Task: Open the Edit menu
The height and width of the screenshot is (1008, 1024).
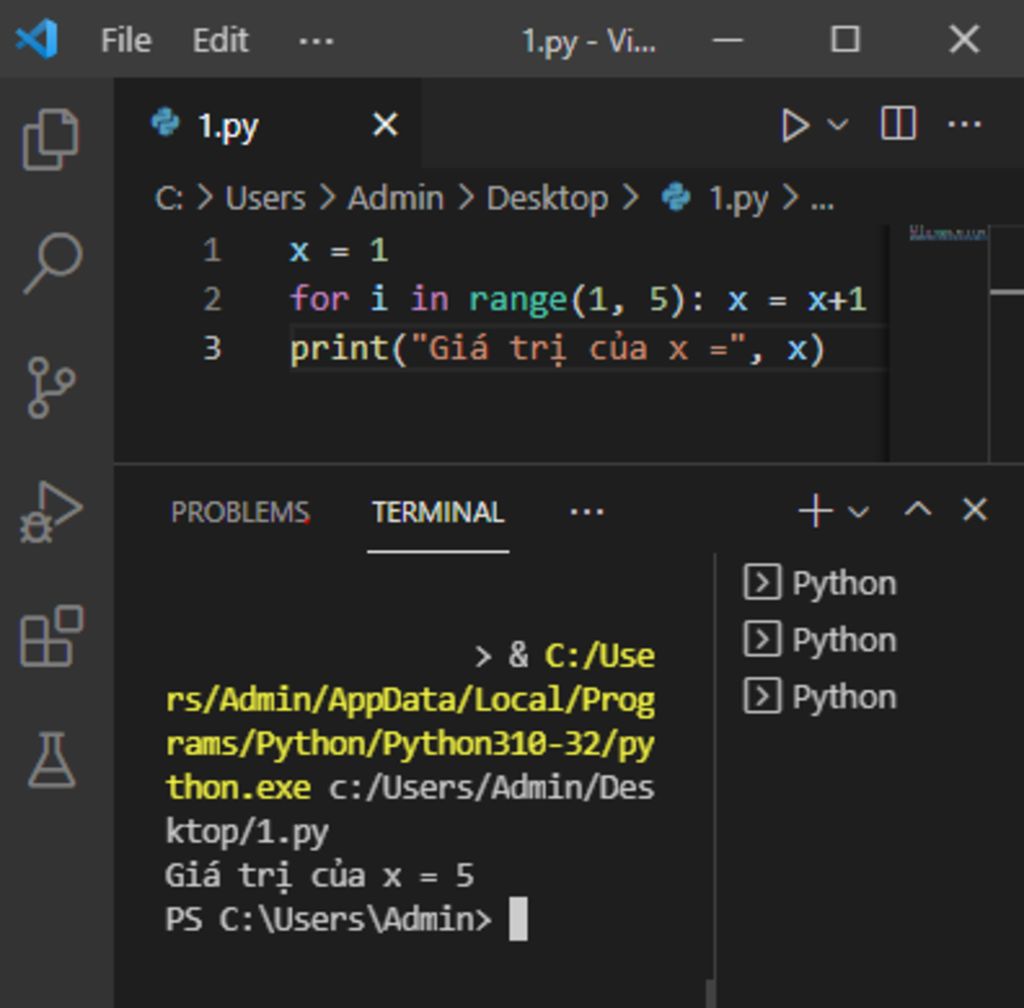Action: click(x=220, y=40)
